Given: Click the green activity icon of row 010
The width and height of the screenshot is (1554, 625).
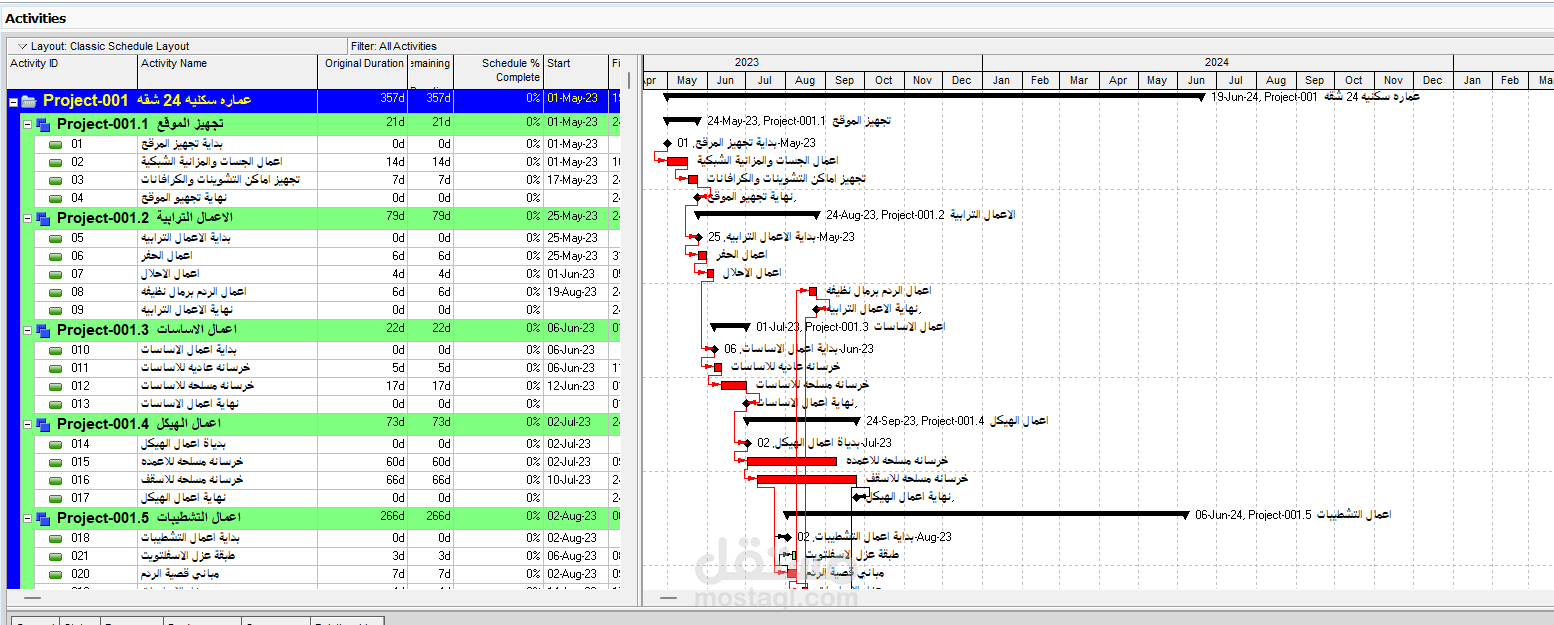Looking at the screenshot, I should tap(55, 350).
